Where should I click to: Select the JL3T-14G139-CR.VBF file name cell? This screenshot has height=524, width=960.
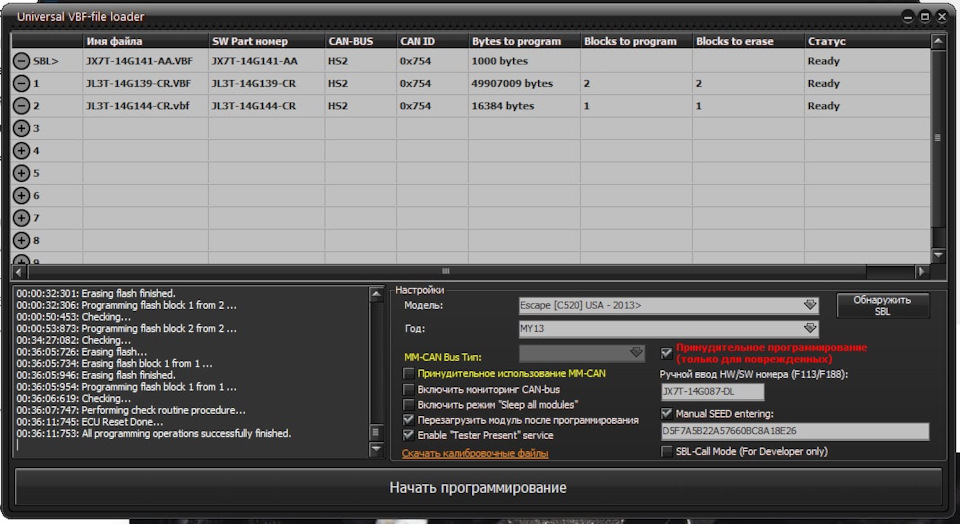pos(146,83)
